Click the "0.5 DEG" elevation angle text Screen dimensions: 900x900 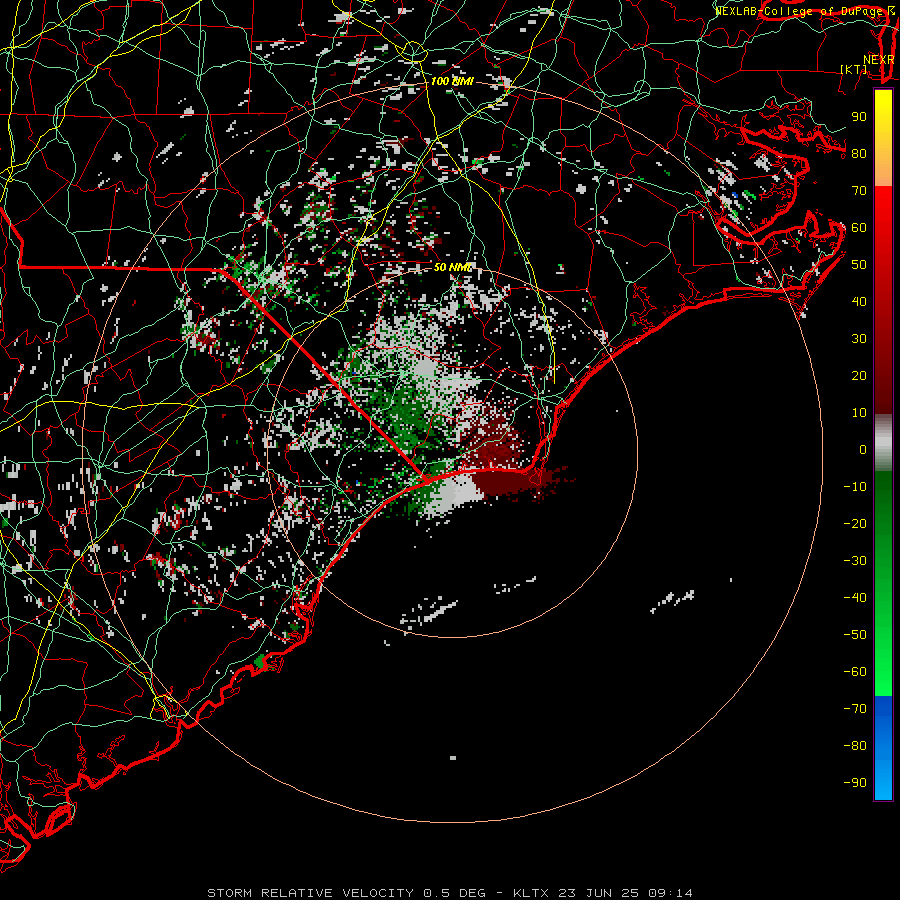click(x=455, y=893)
